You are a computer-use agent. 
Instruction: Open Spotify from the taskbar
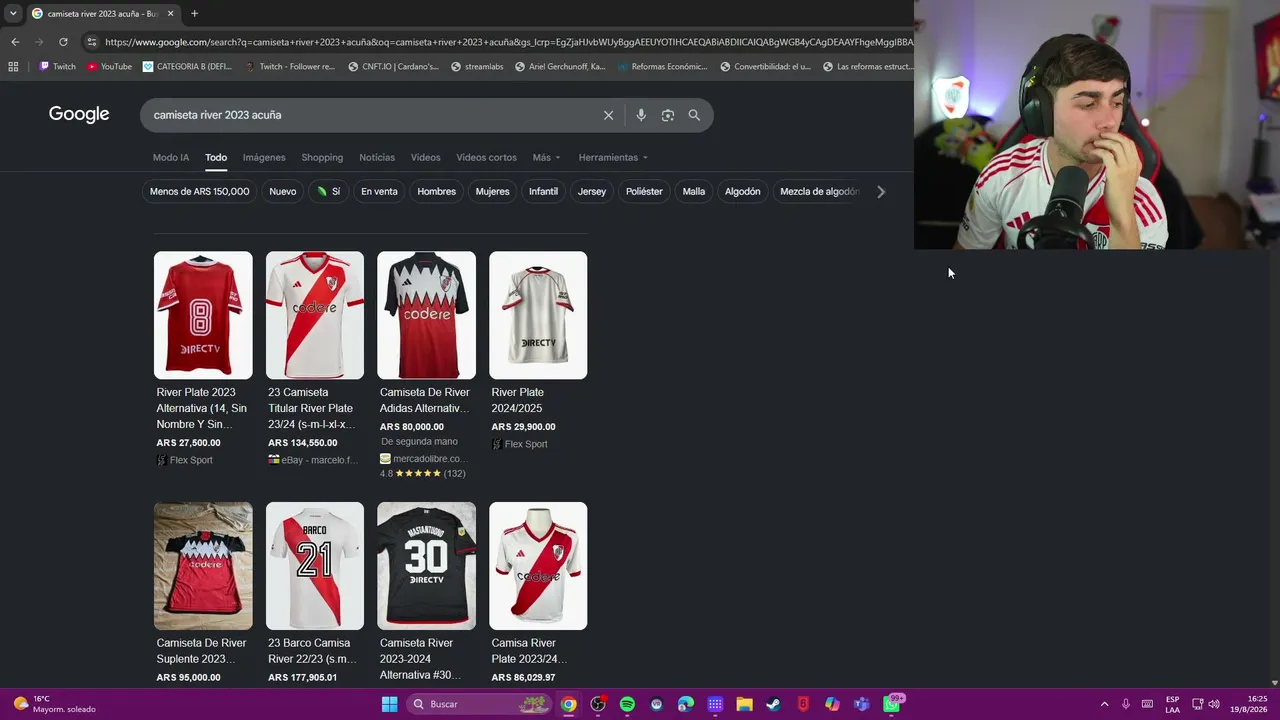tap(627, 704)
